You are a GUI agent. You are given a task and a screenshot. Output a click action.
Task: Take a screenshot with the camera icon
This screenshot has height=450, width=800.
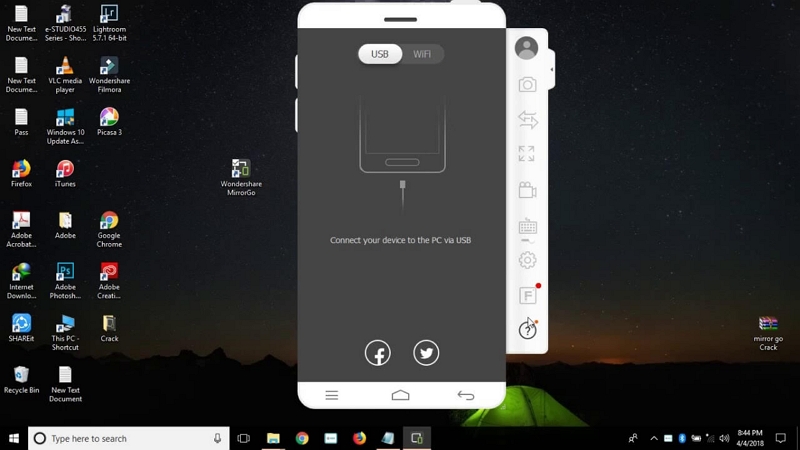[x=527, y=84]
